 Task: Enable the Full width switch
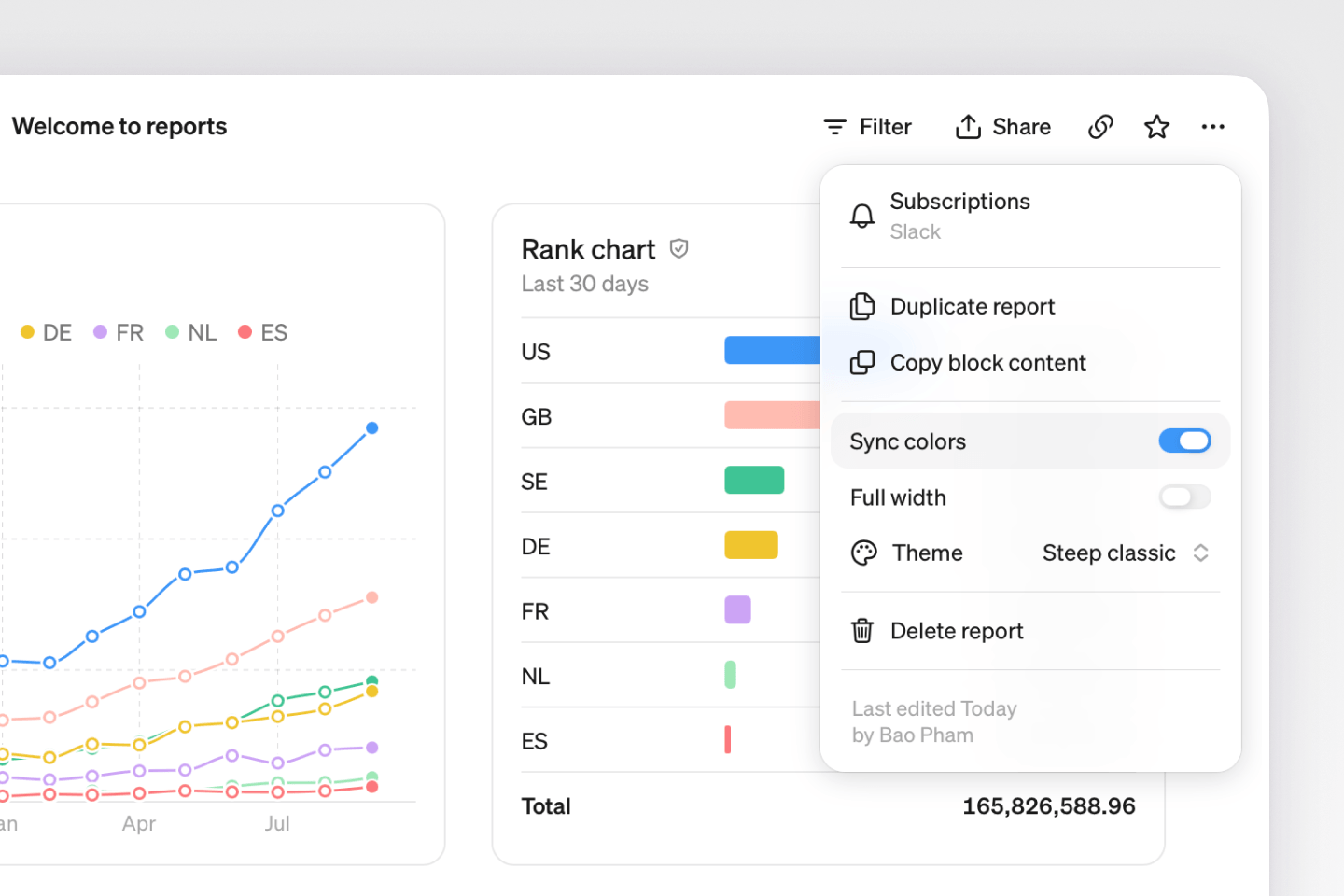click(1184, 497)
